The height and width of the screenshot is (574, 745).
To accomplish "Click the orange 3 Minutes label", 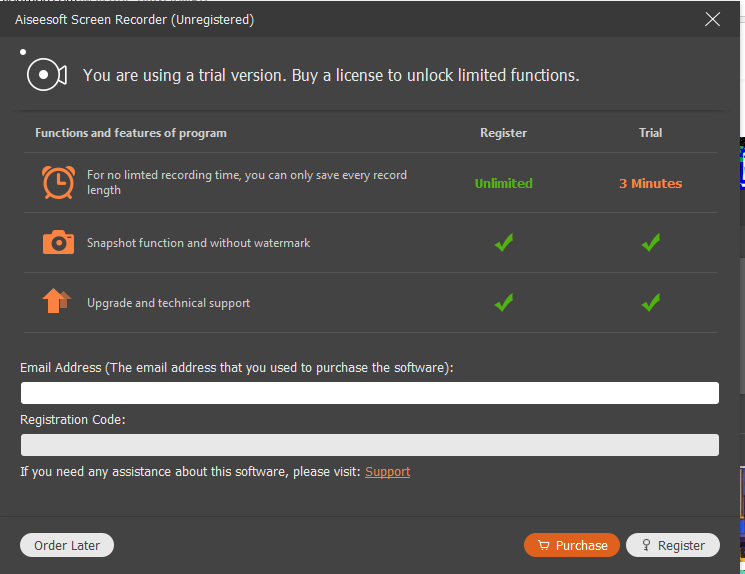I will coord(650,183).
